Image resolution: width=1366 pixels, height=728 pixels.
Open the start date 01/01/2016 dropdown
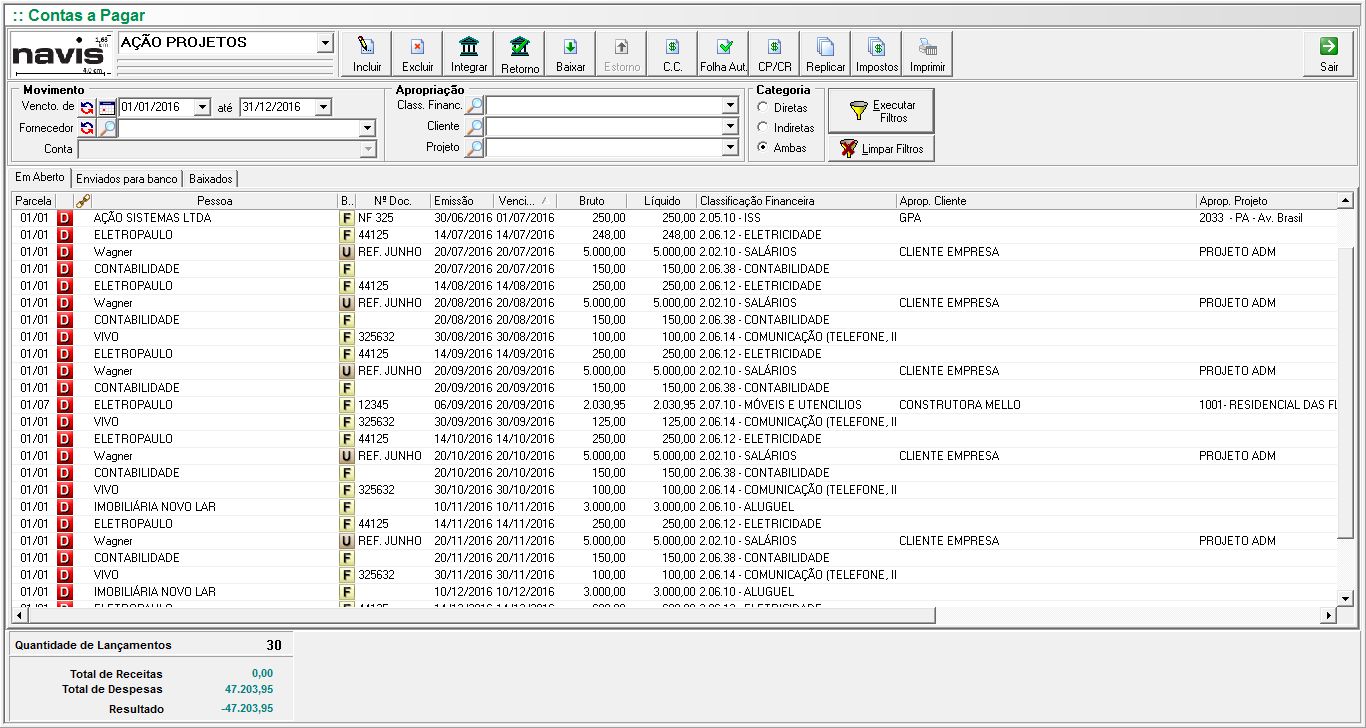(x=203, y=107)
